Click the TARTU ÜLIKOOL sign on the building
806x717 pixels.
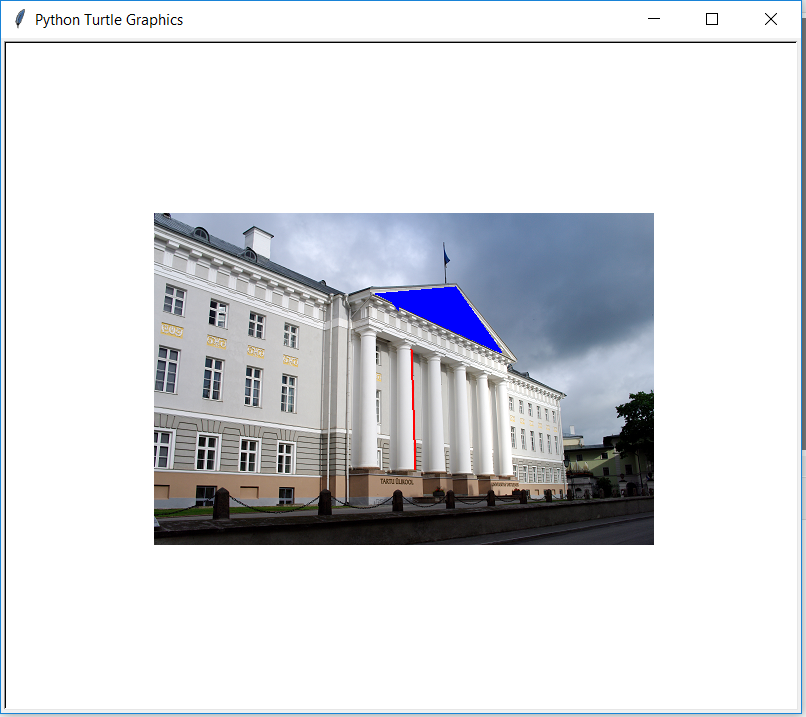[x=396, y=482]
